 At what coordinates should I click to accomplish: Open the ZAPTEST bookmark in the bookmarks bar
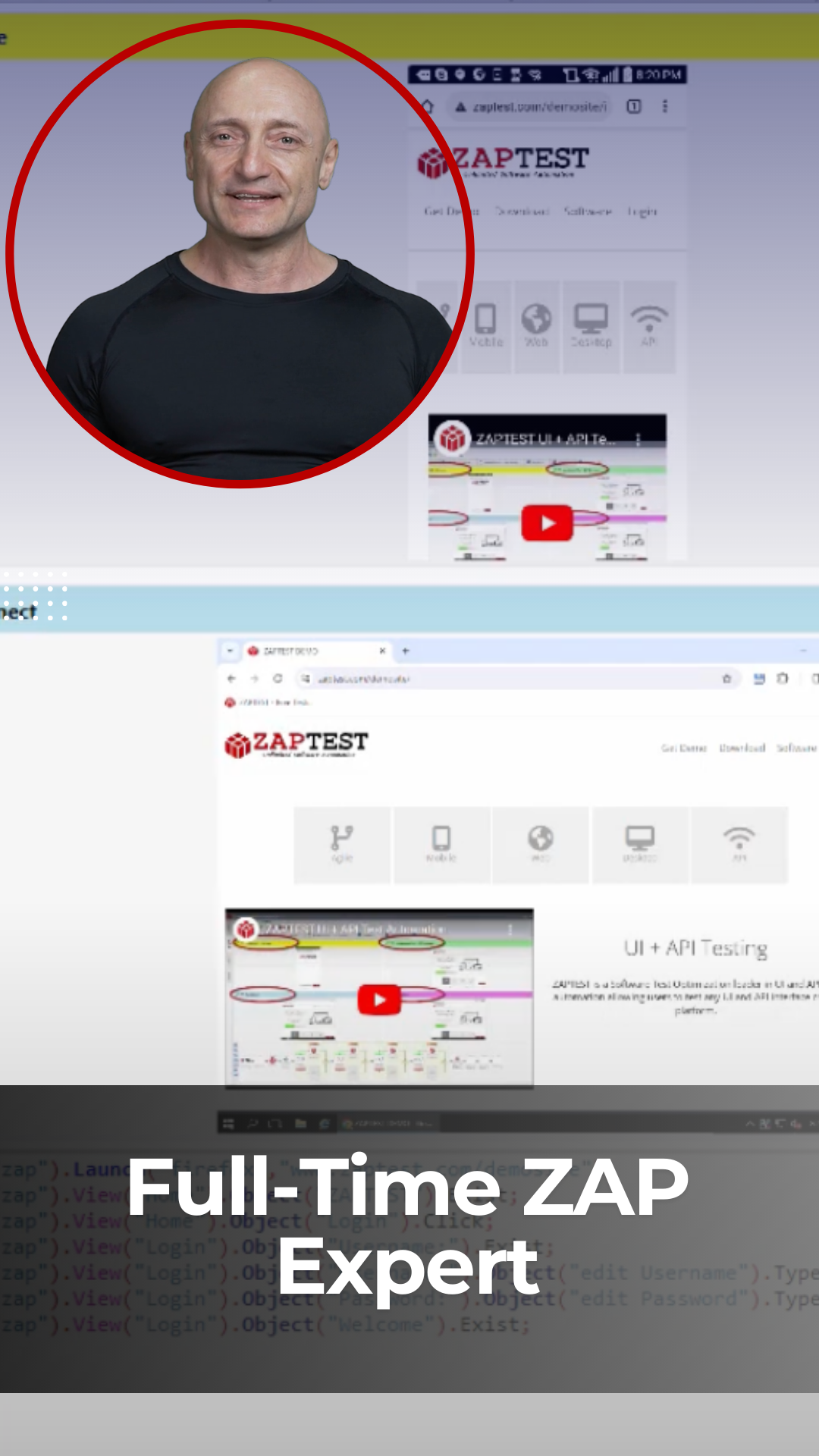coord(268,703)
